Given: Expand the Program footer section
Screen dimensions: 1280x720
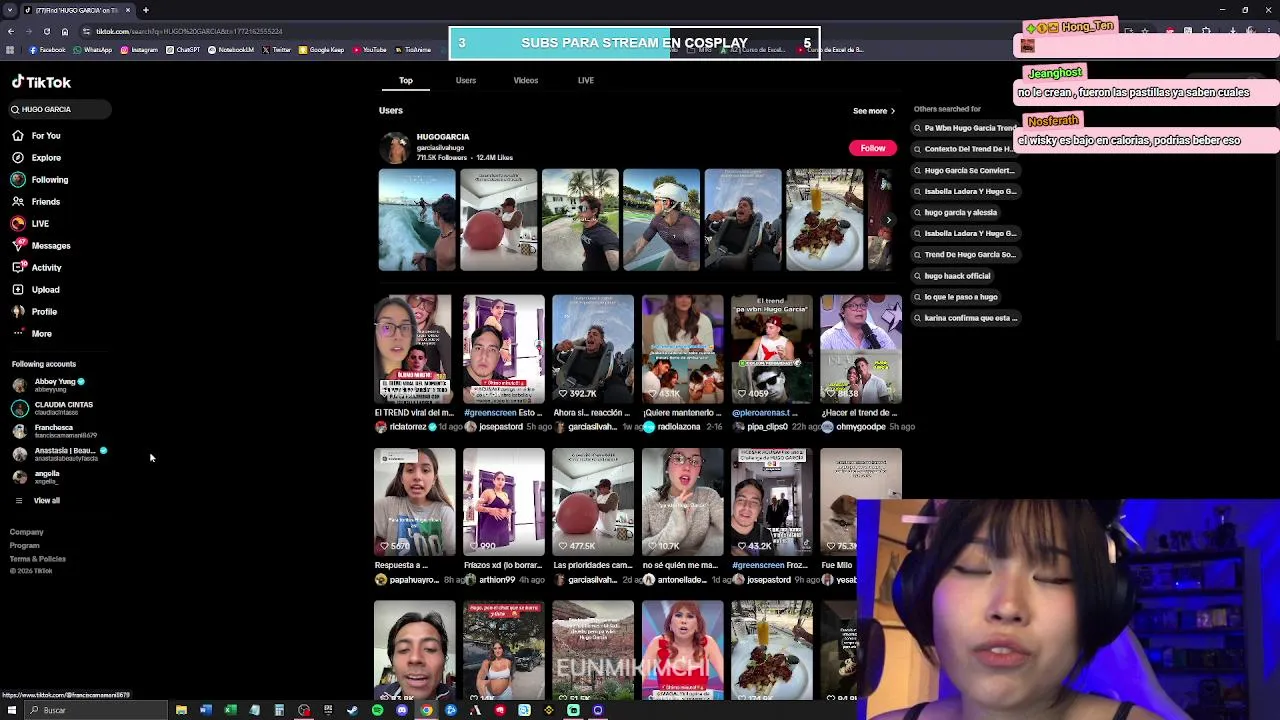Looking at the screenshot, I should click(24, 545).
